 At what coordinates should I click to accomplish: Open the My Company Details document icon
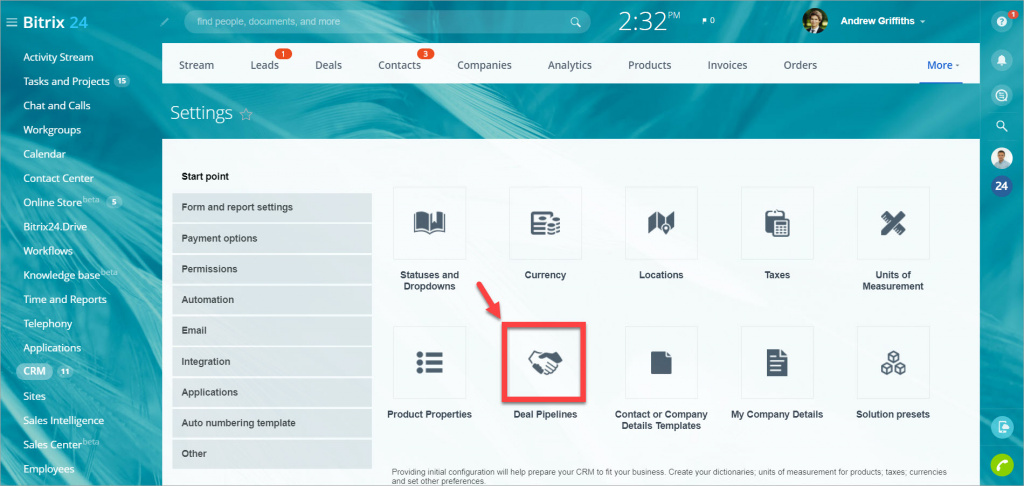pyautogui.click(x=777, y=363)
